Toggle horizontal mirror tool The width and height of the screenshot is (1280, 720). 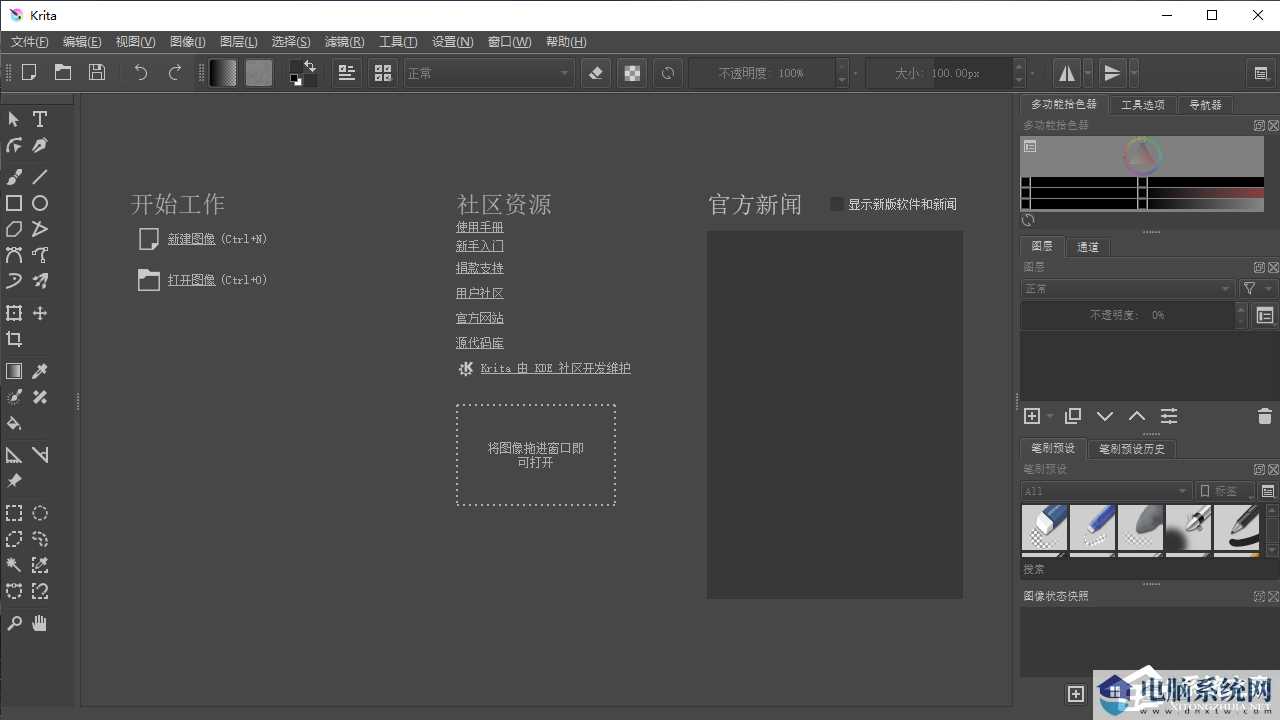click(x=1067, y=73)
